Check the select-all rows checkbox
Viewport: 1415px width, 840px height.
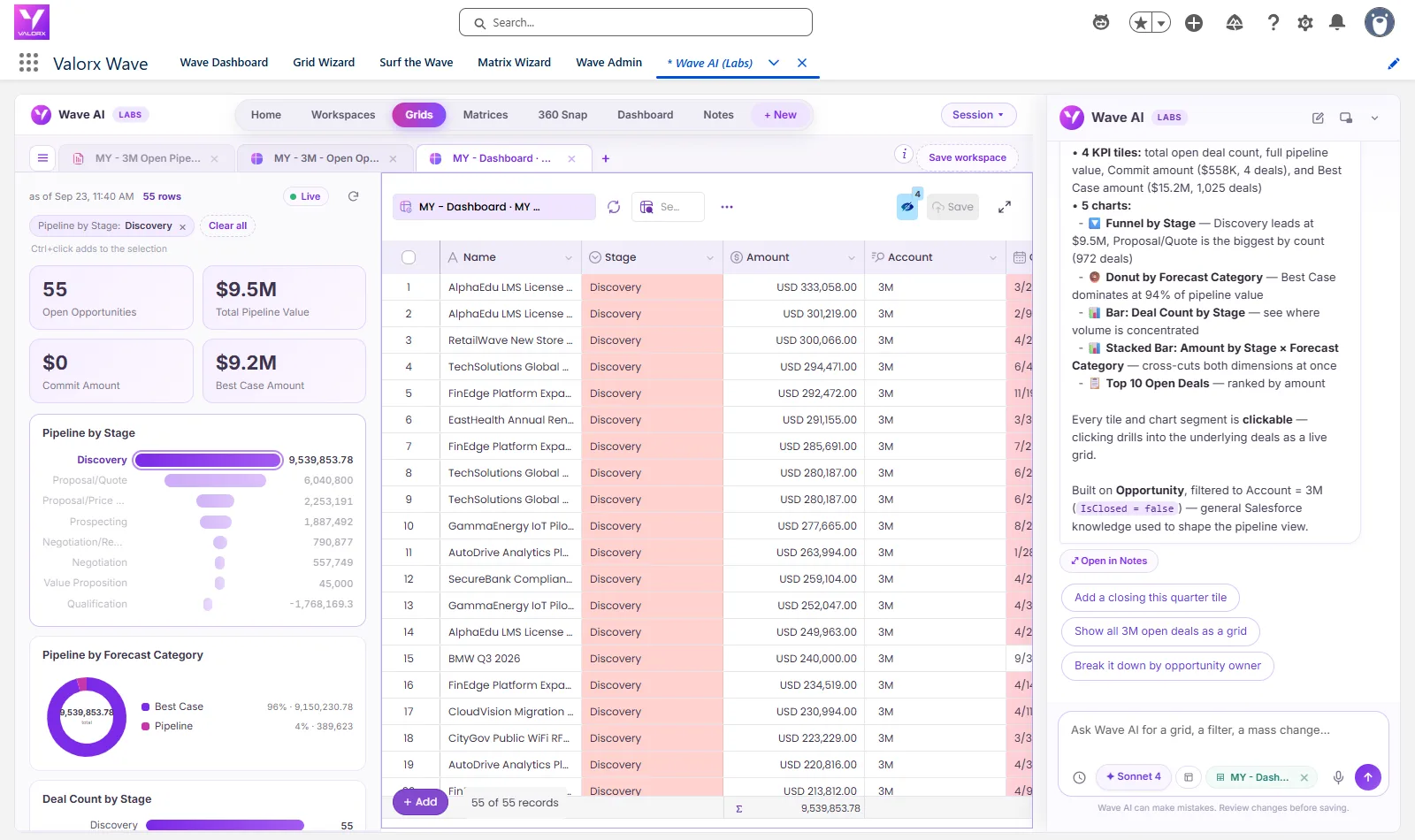[409, 257]
